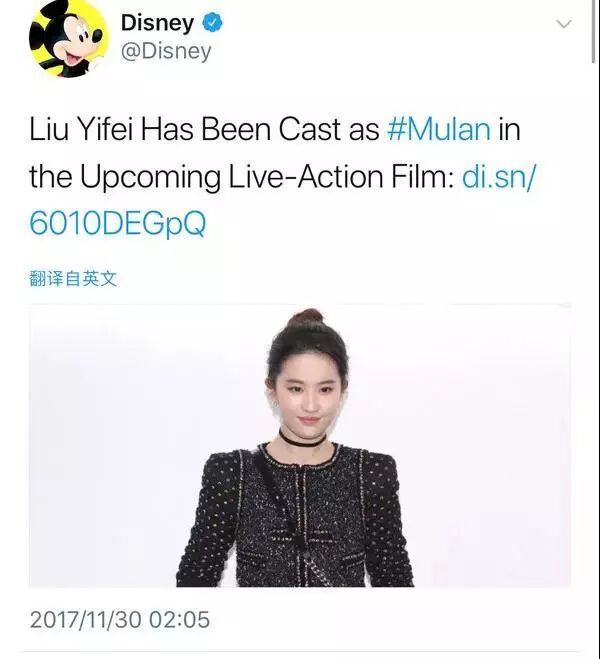
Task: Expand the tweet options chevron menu
Action: pyautogui.click(x=564, y=24)
